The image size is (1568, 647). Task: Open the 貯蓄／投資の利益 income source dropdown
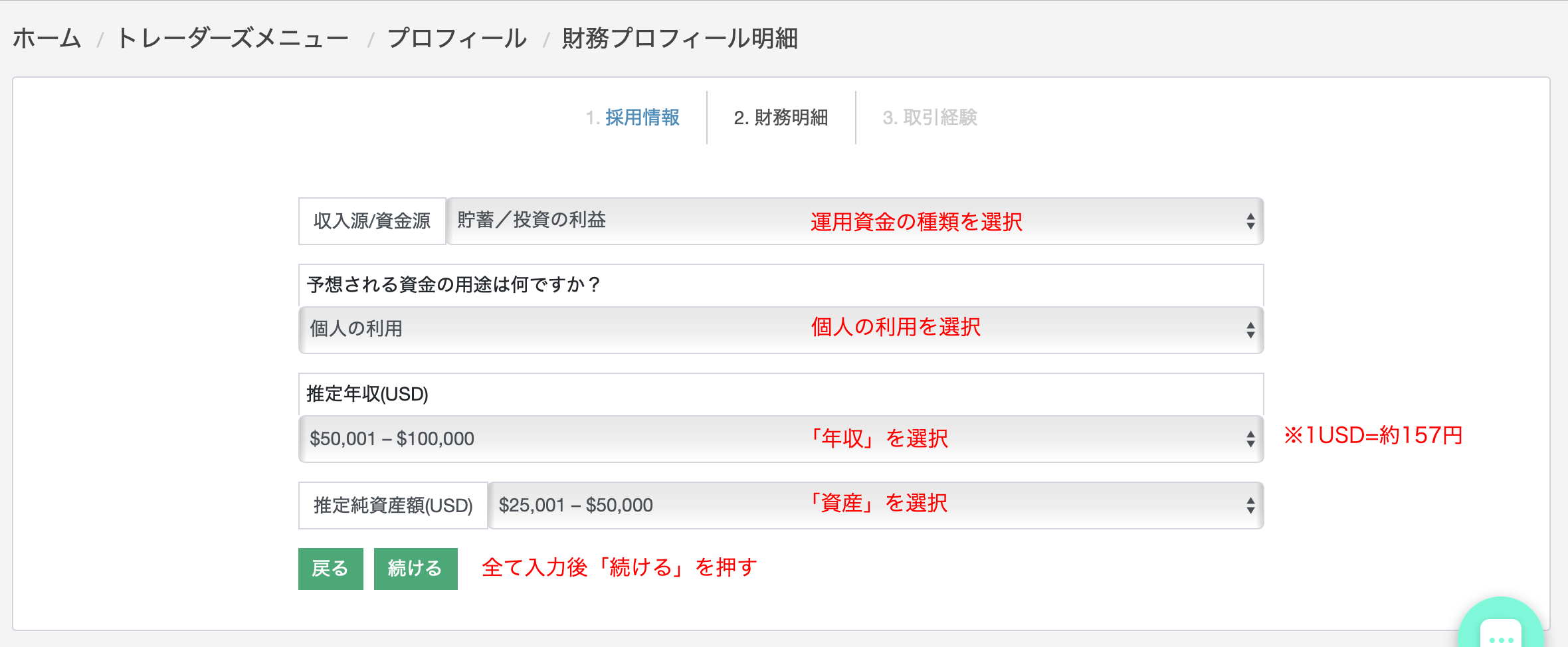[855, 221]
